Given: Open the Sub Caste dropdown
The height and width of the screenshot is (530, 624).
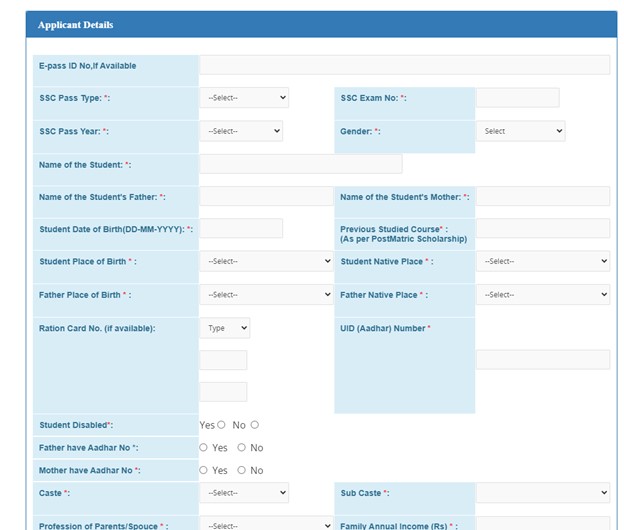Looking at the screenshot, I should [543, 493].
